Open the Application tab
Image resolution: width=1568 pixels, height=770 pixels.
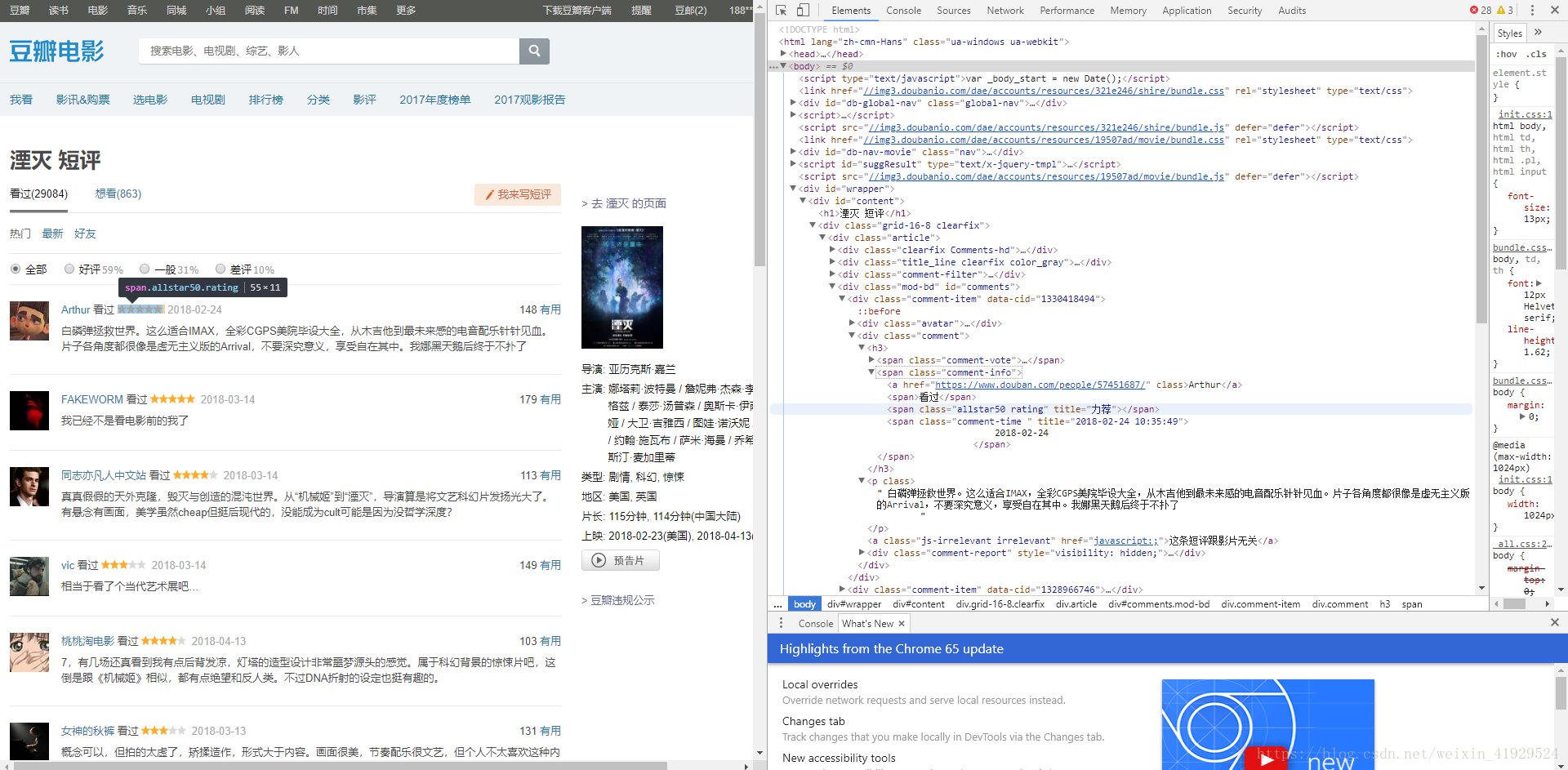coord(1187,11)
